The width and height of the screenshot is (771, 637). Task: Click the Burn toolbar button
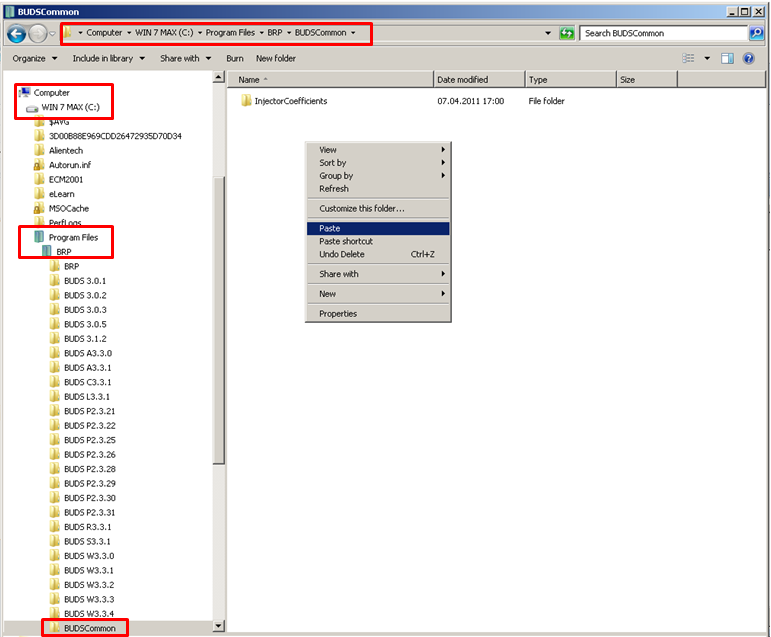click(235, 59)
